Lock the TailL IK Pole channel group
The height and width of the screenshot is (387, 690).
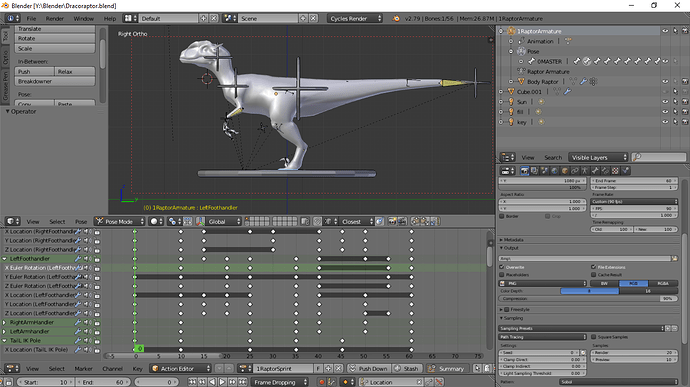click(97, 341)
